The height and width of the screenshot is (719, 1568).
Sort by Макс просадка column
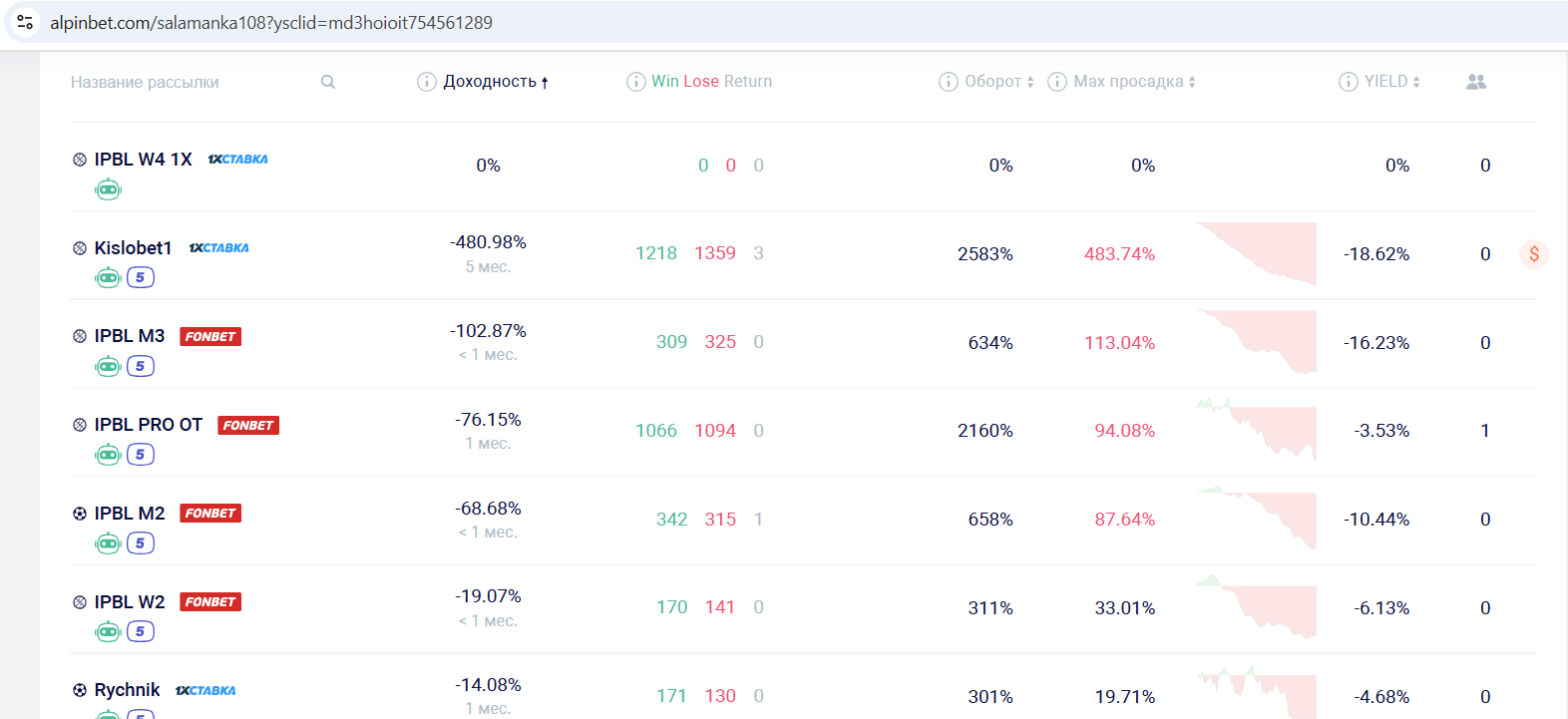pyautogui.click(x=1133, y=82)
